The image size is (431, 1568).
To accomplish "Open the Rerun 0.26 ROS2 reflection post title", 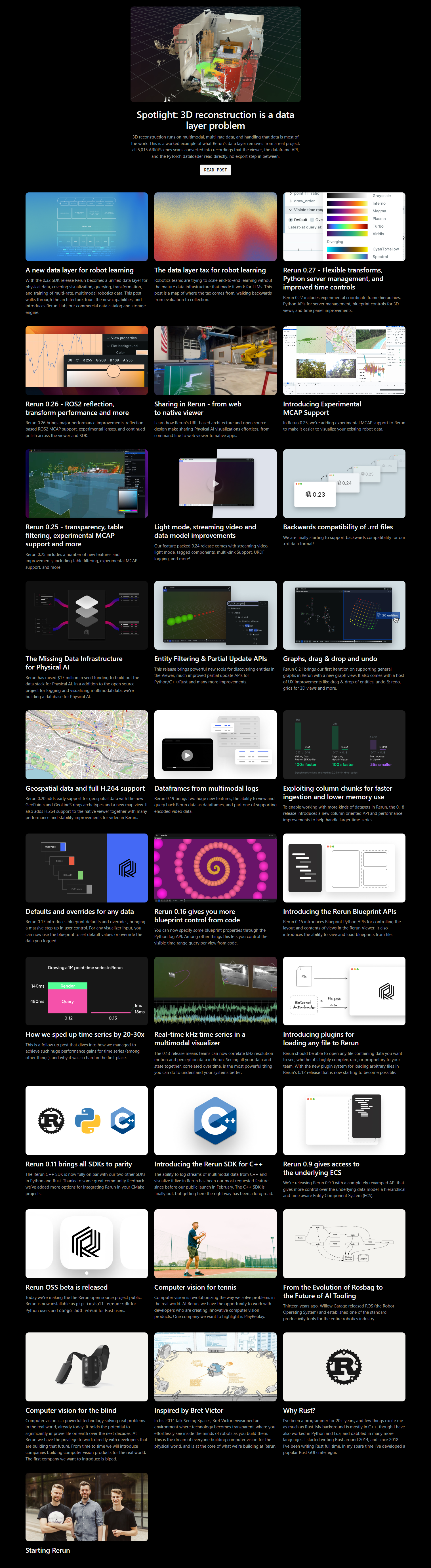I will point(77,408).
